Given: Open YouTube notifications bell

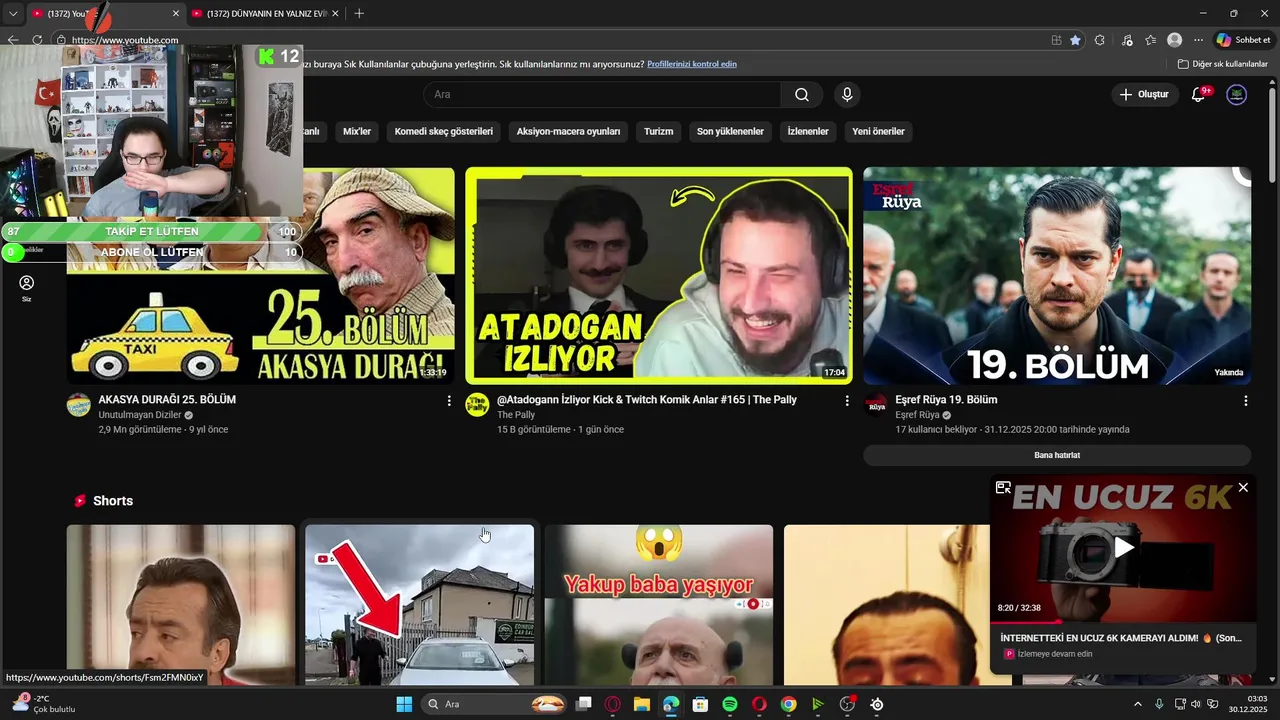Looking at the screenshot, I should point(1198,94).
